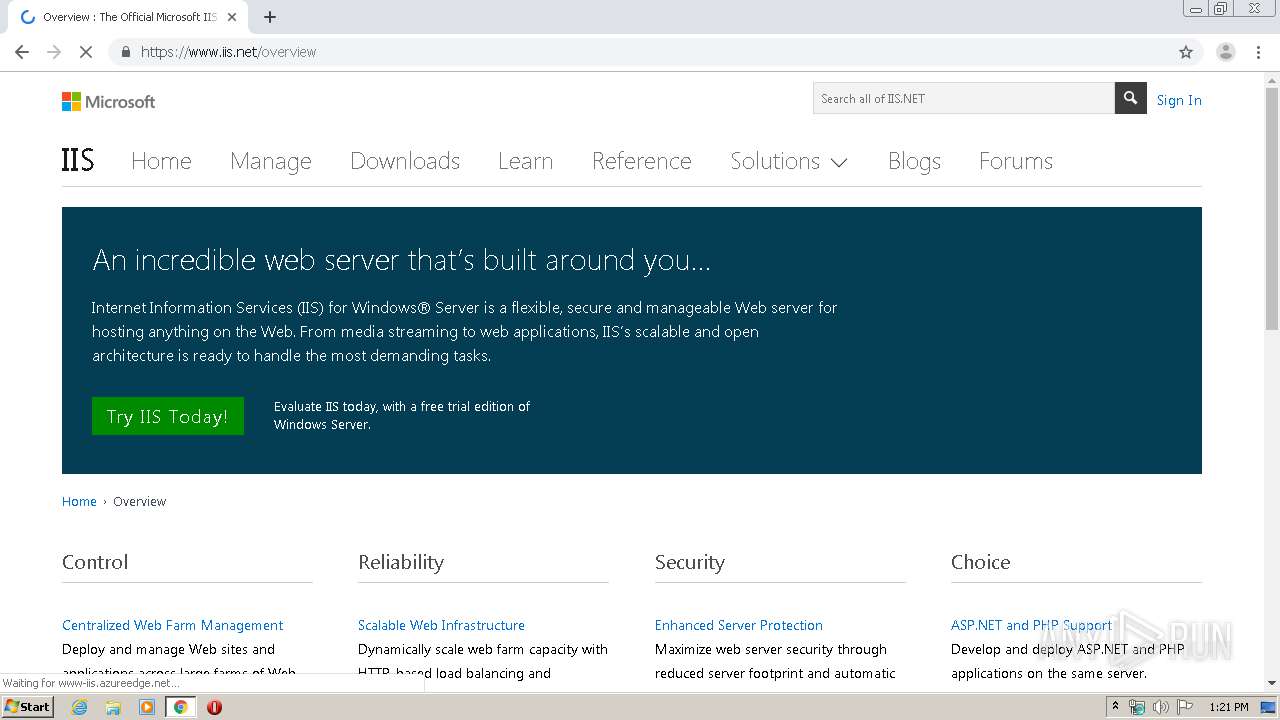Screen dimensions: 1280x720
Task: Open the Forums nav item
Action: [1016, 161]
